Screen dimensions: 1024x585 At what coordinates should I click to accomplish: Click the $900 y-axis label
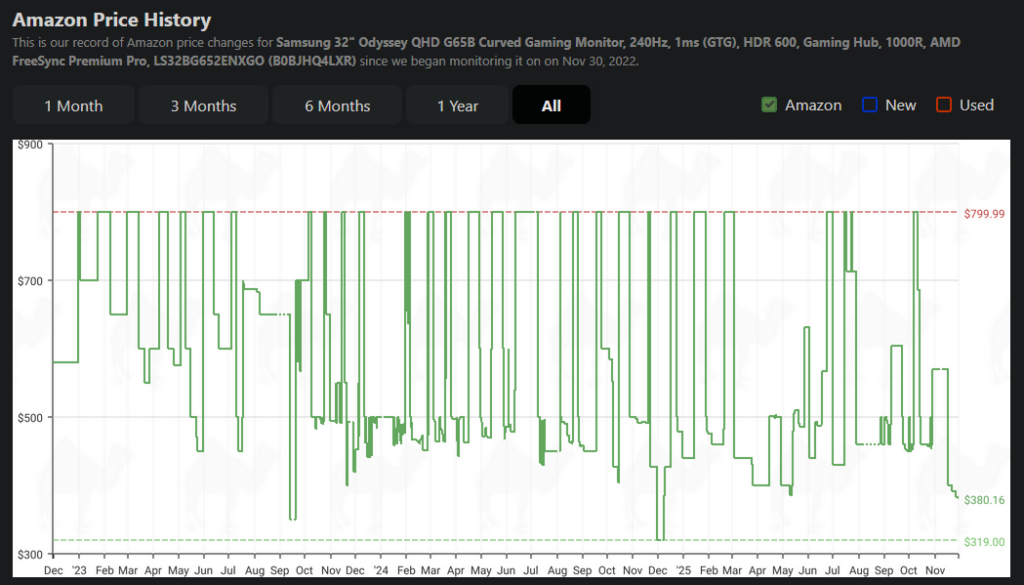(x=32, y=145)
